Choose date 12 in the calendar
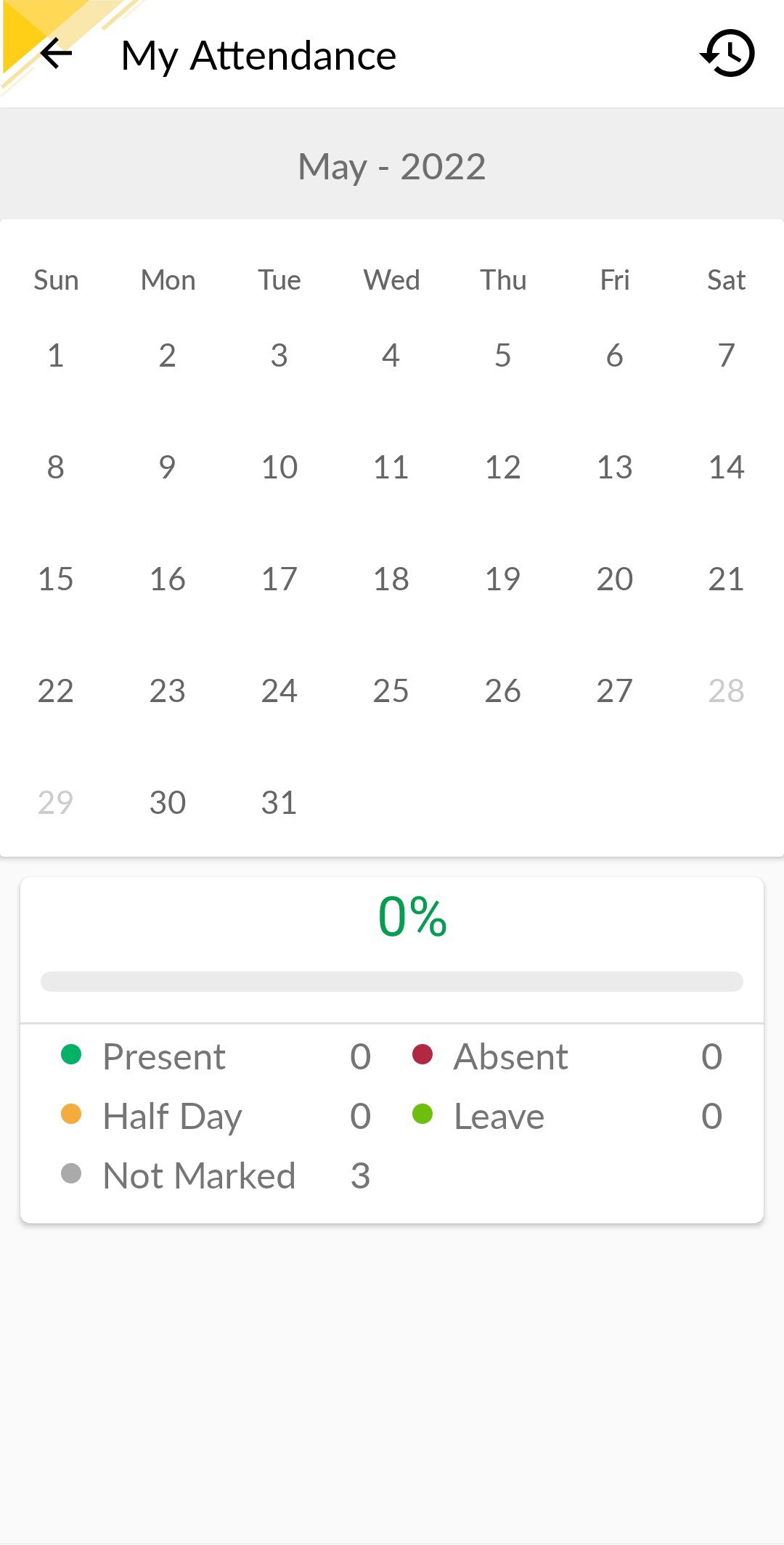This screenshot has height=1545, width=784. (x=503, y=468)
